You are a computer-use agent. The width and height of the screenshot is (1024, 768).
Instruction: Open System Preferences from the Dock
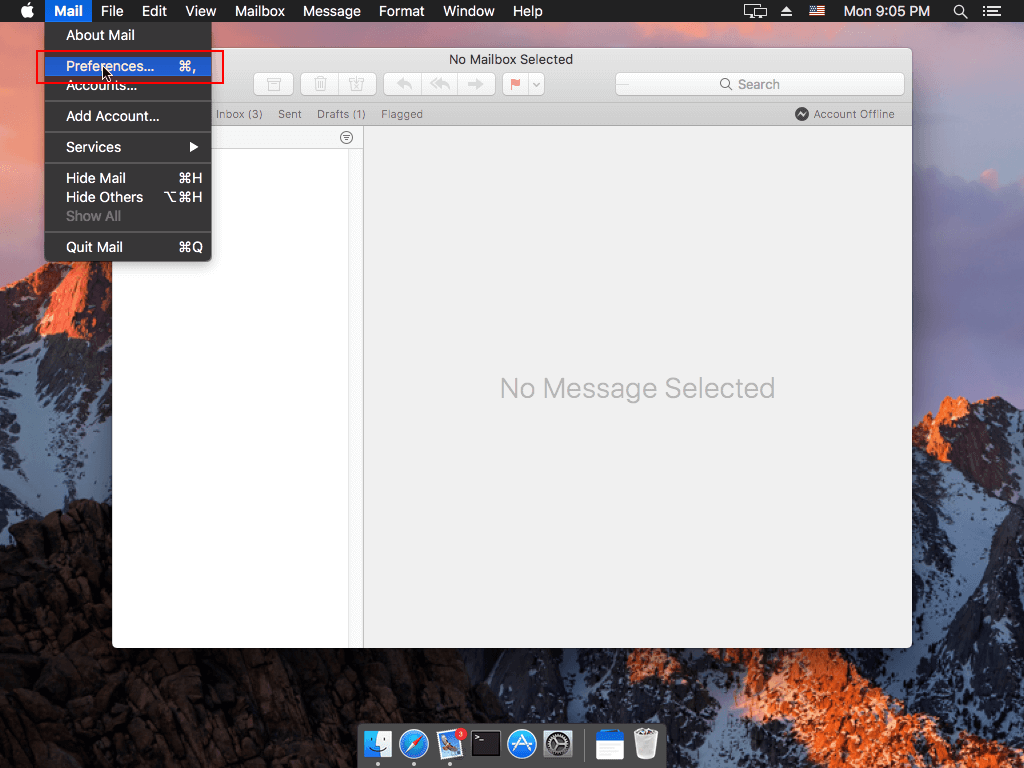tap(557, 744)
